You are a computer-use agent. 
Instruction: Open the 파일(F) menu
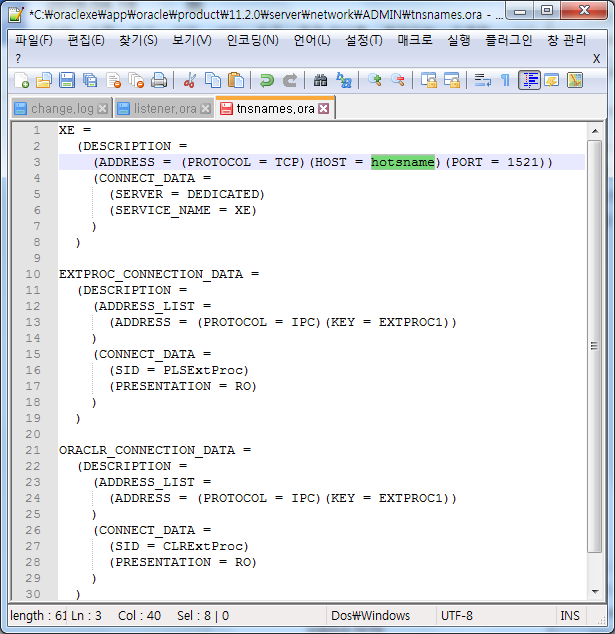coord(34,40)
